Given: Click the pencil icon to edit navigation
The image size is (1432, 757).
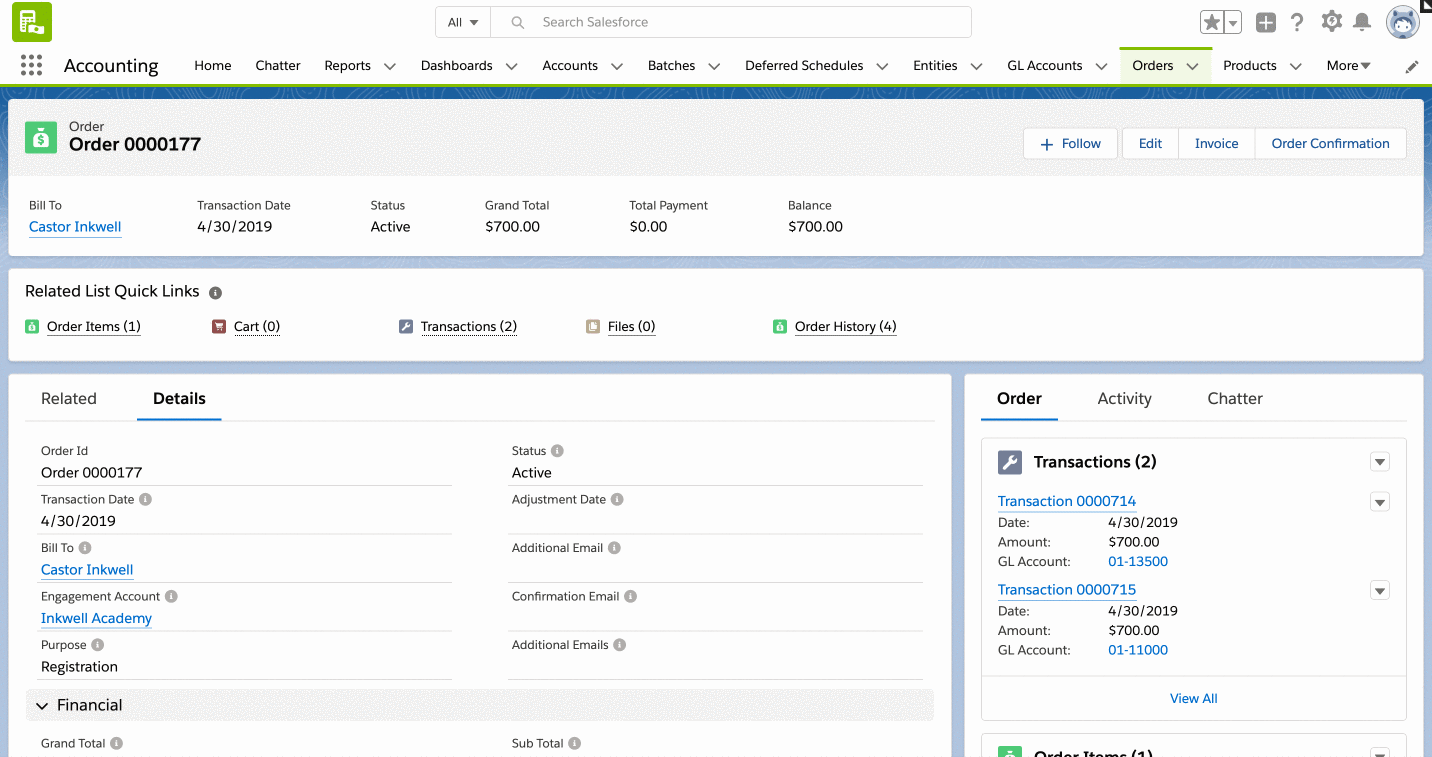Looking at the screenshot, I should [x=1412, y=66].
